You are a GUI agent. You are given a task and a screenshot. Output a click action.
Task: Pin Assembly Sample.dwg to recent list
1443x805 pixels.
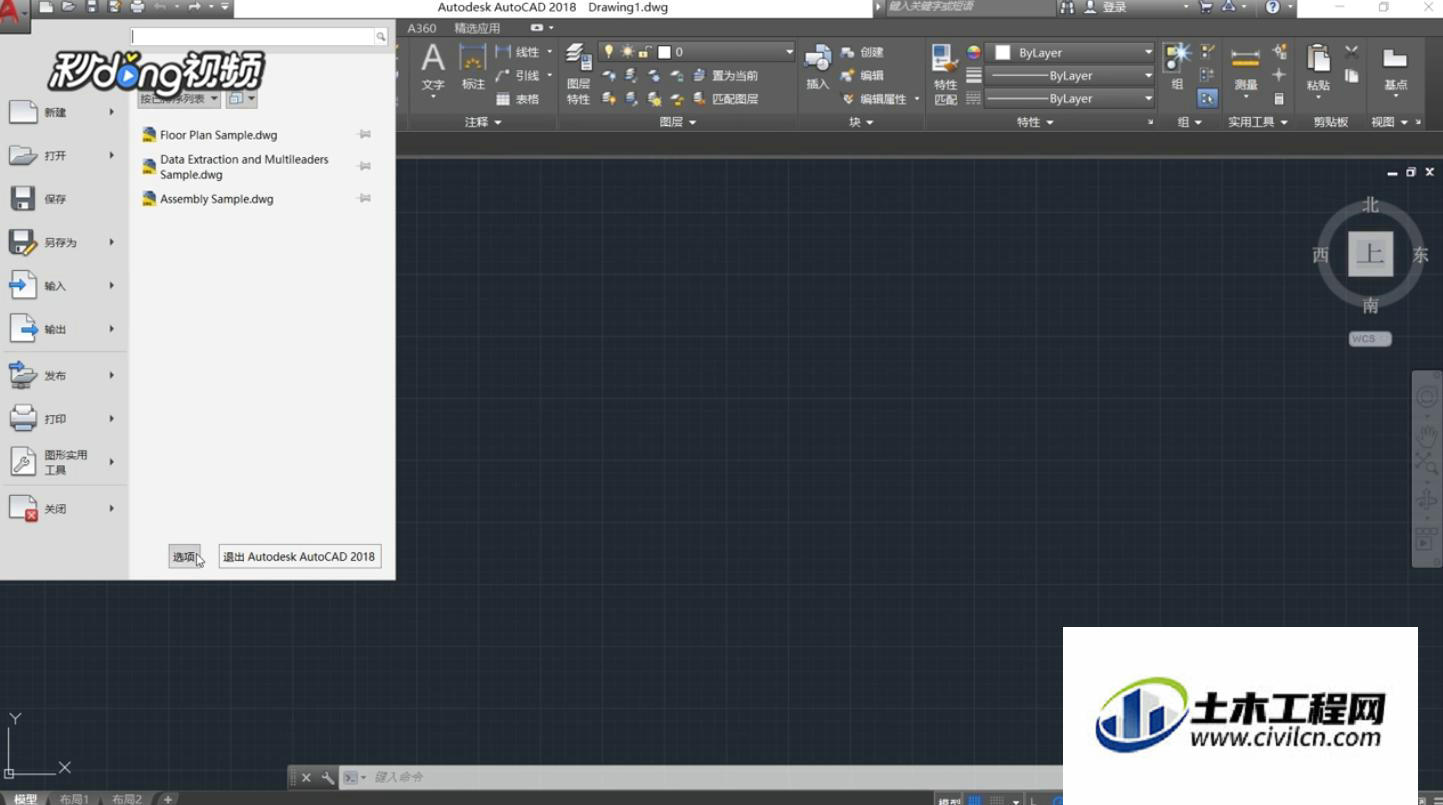point(365,198)
